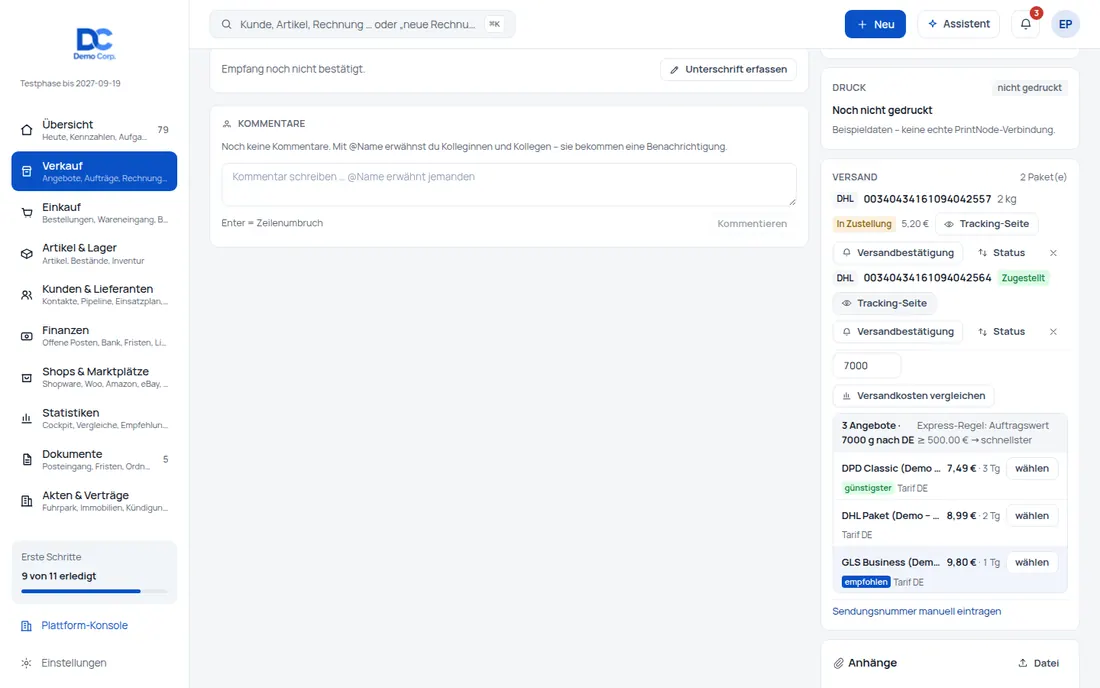Click the Übersicht home icon
The image size is (1100, 688).
(x=27, y=130)
